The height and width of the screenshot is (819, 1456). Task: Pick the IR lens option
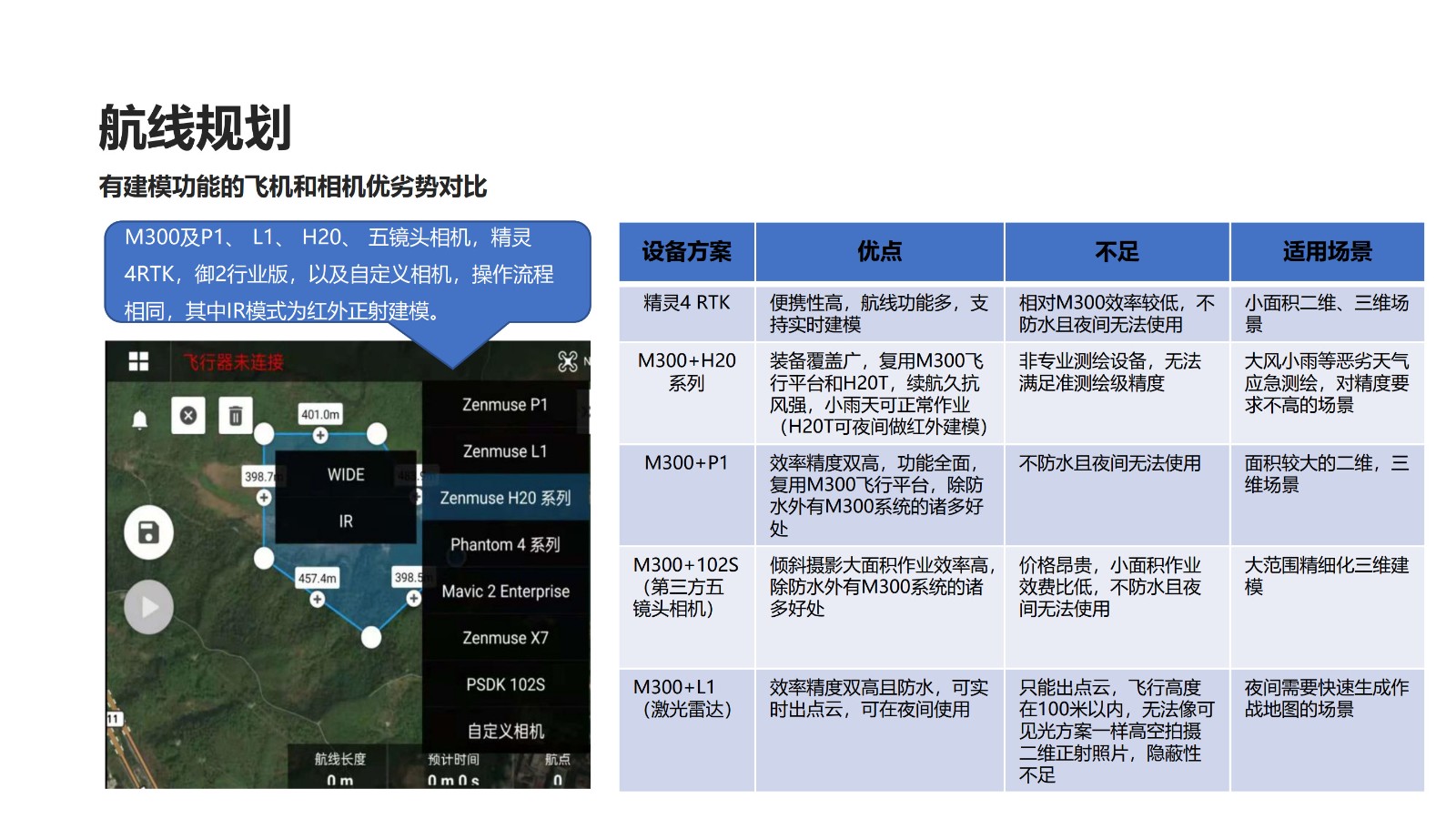[346, 521]
